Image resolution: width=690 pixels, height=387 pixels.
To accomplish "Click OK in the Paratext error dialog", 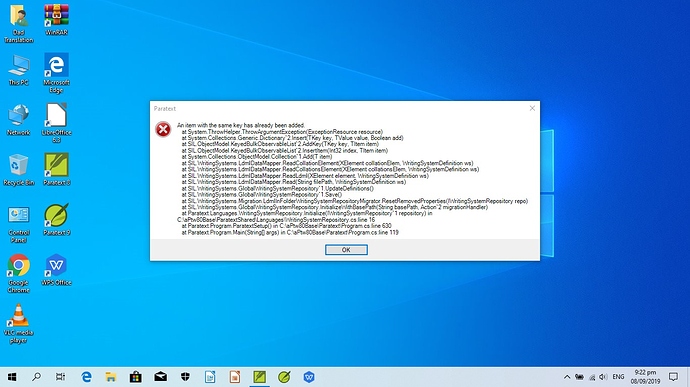I will pyautogui.click(x=346, y=250).
